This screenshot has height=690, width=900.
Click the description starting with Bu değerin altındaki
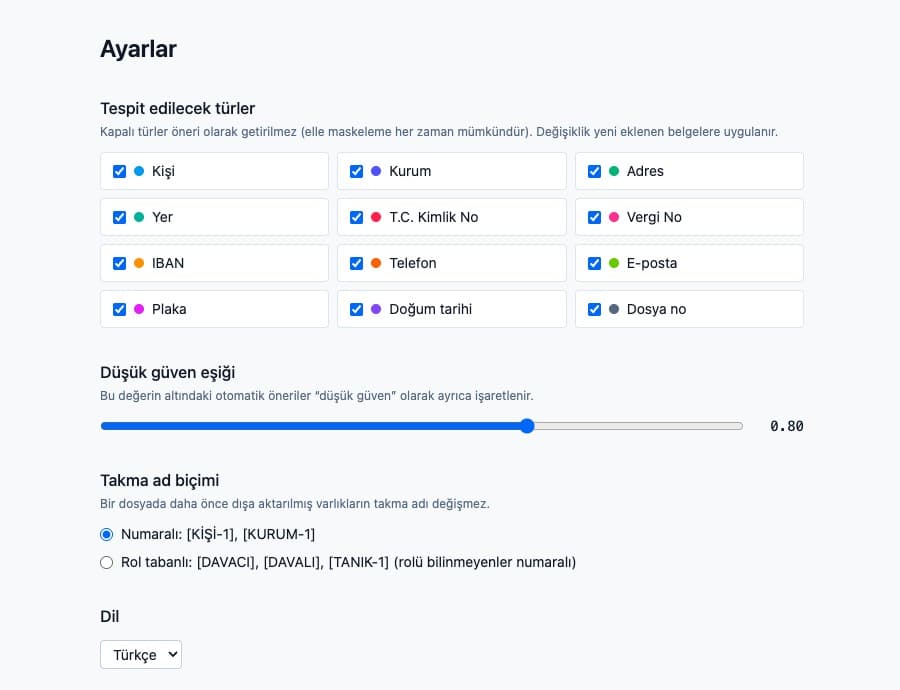point(317,396)
